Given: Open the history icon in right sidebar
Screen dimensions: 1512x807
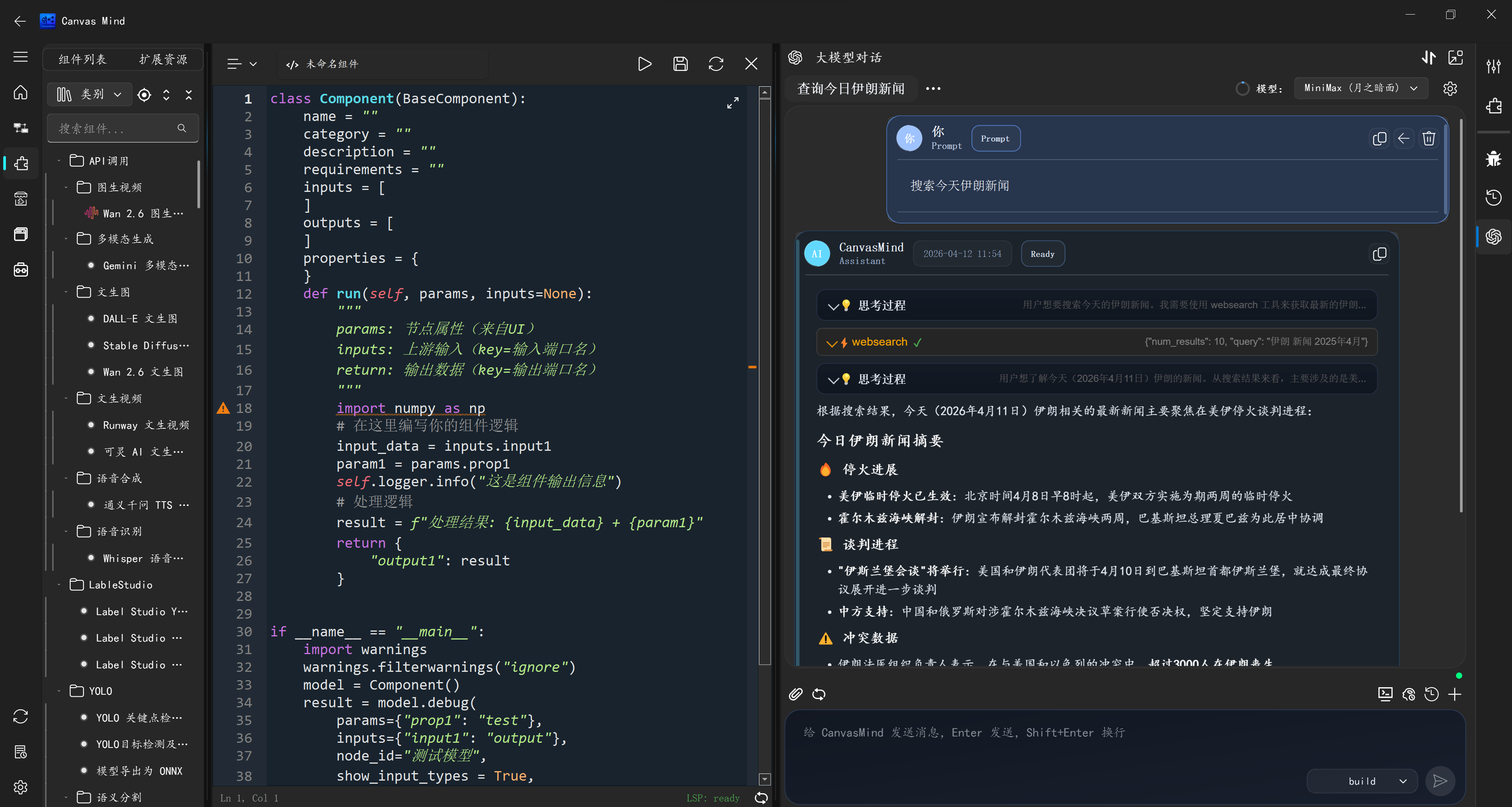Looking at the screenshot, I should [x=1493, y=197].
